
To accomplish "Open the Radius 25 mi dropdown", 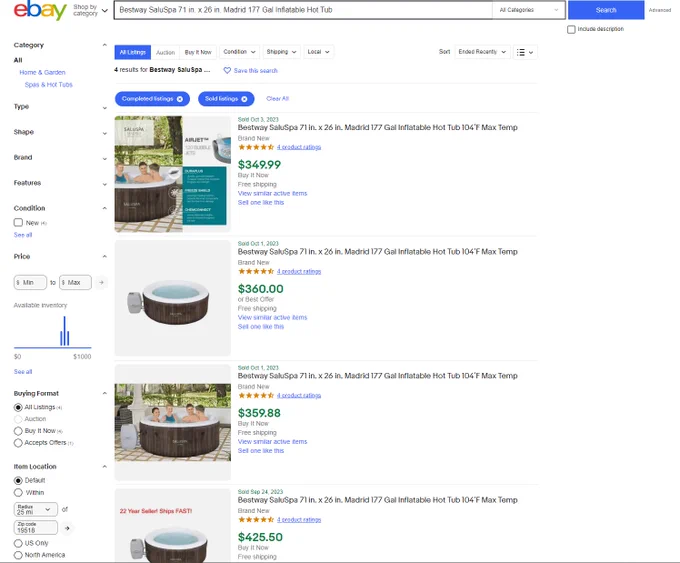I will pyautogui.click(x=36, y=509).
